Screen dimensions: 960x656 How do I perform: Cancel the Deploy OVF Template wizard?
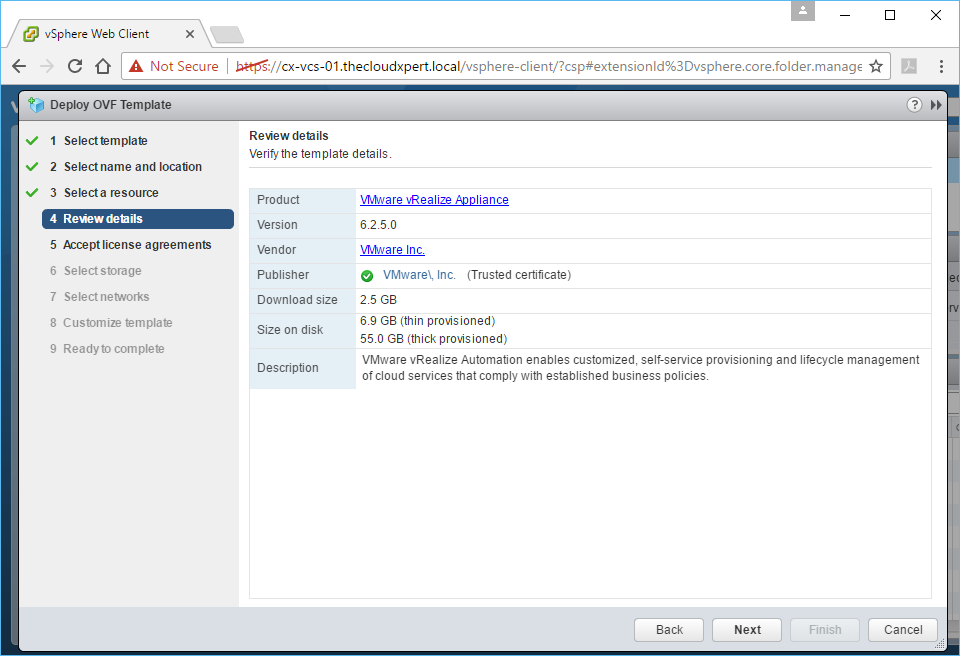903,630
